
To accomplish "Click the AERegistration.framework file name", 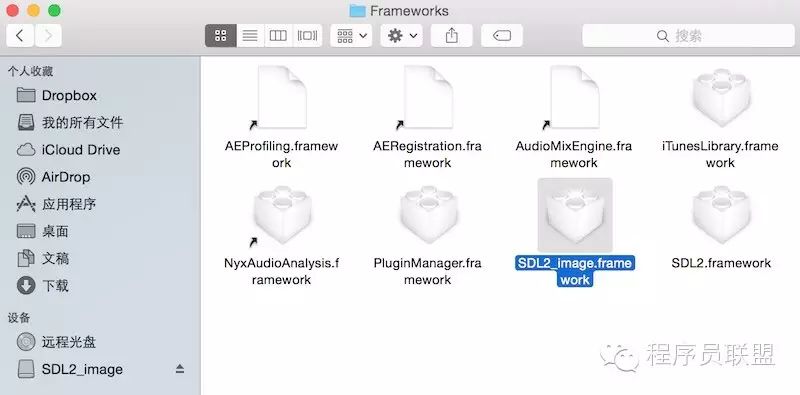I will pyautogui.click(x=428, y=154).
